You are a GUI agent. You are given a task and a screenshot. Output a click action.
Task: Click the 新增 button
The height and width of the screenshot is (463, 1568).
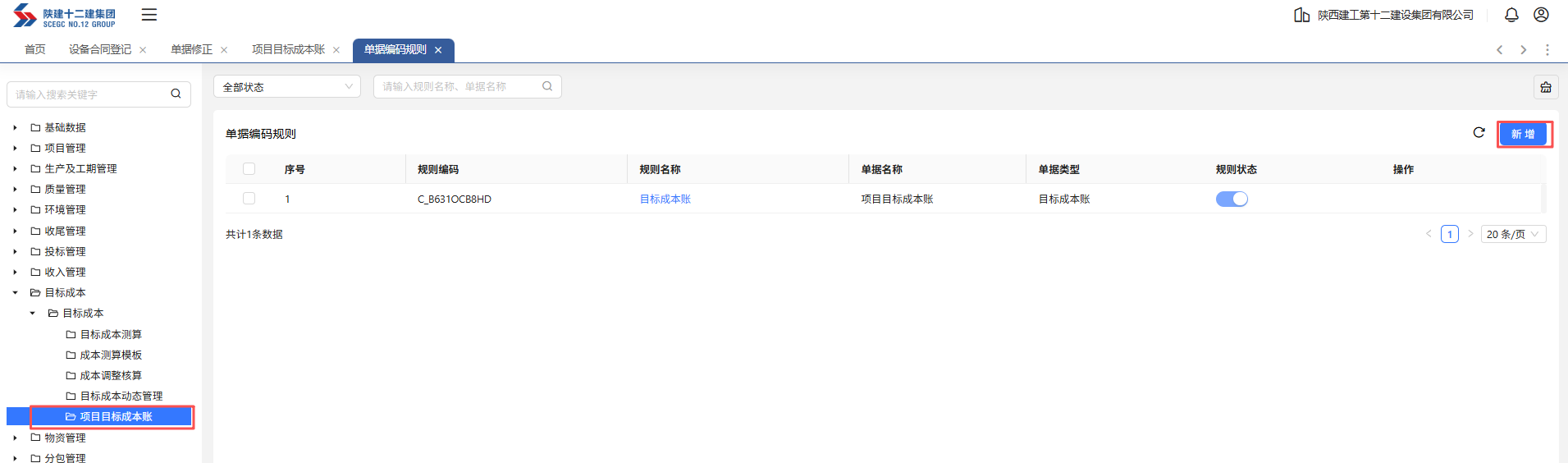click(1523, 134)
